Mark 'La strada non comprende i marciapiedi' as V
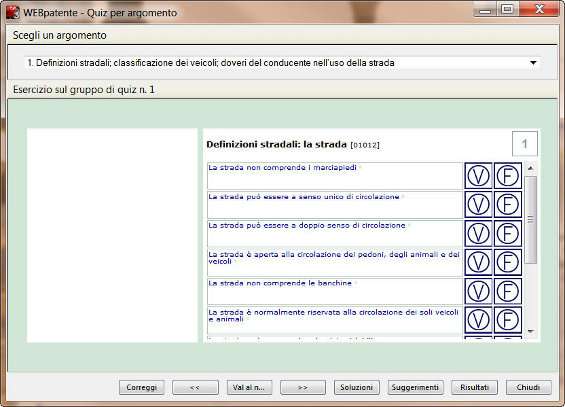Screen dimensions: 565x407 click(x=478, y=176)
